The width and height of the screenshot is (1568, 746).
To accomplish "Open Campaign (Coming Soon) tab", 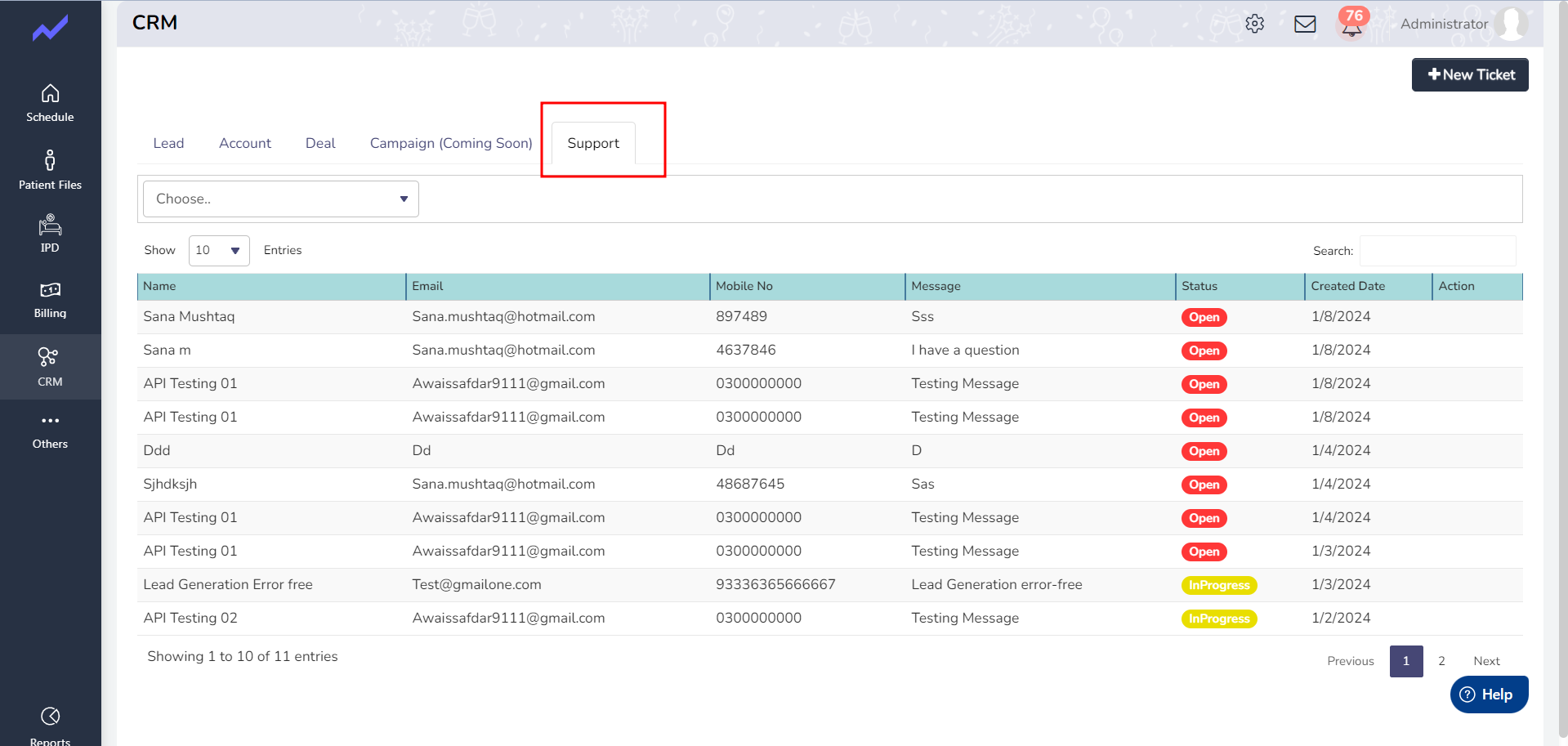I will (451, 143).
